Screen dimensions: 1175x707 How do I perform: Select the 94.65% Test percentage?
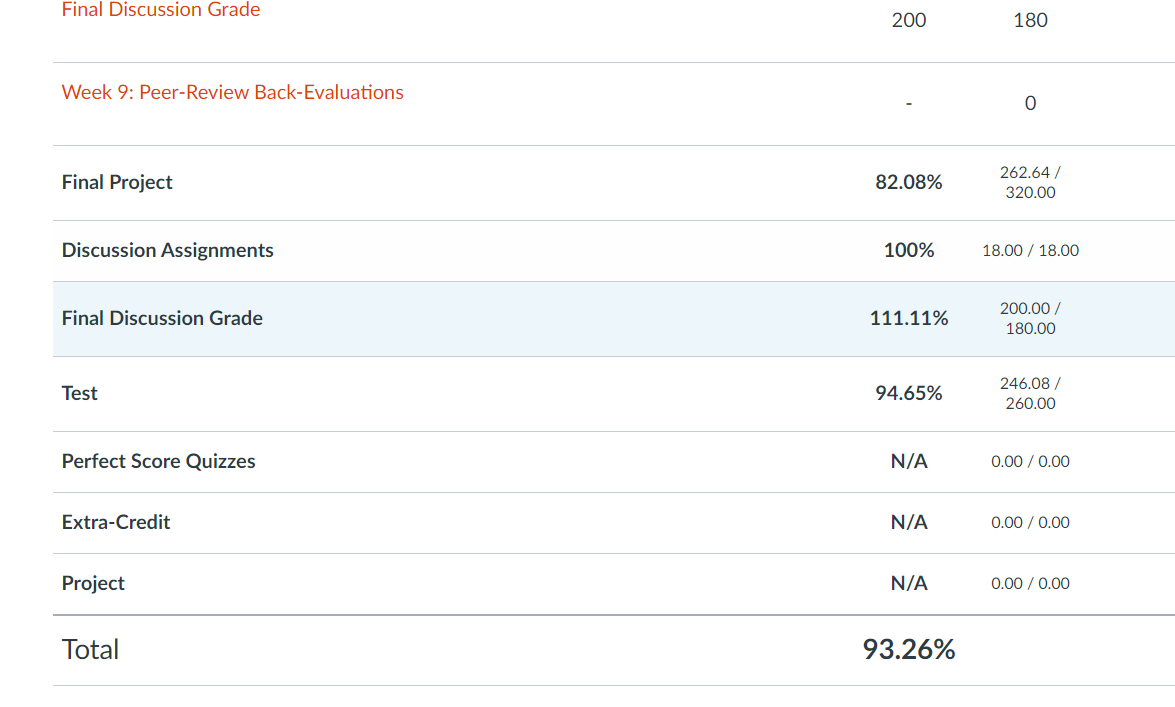(x=908, y=393)
